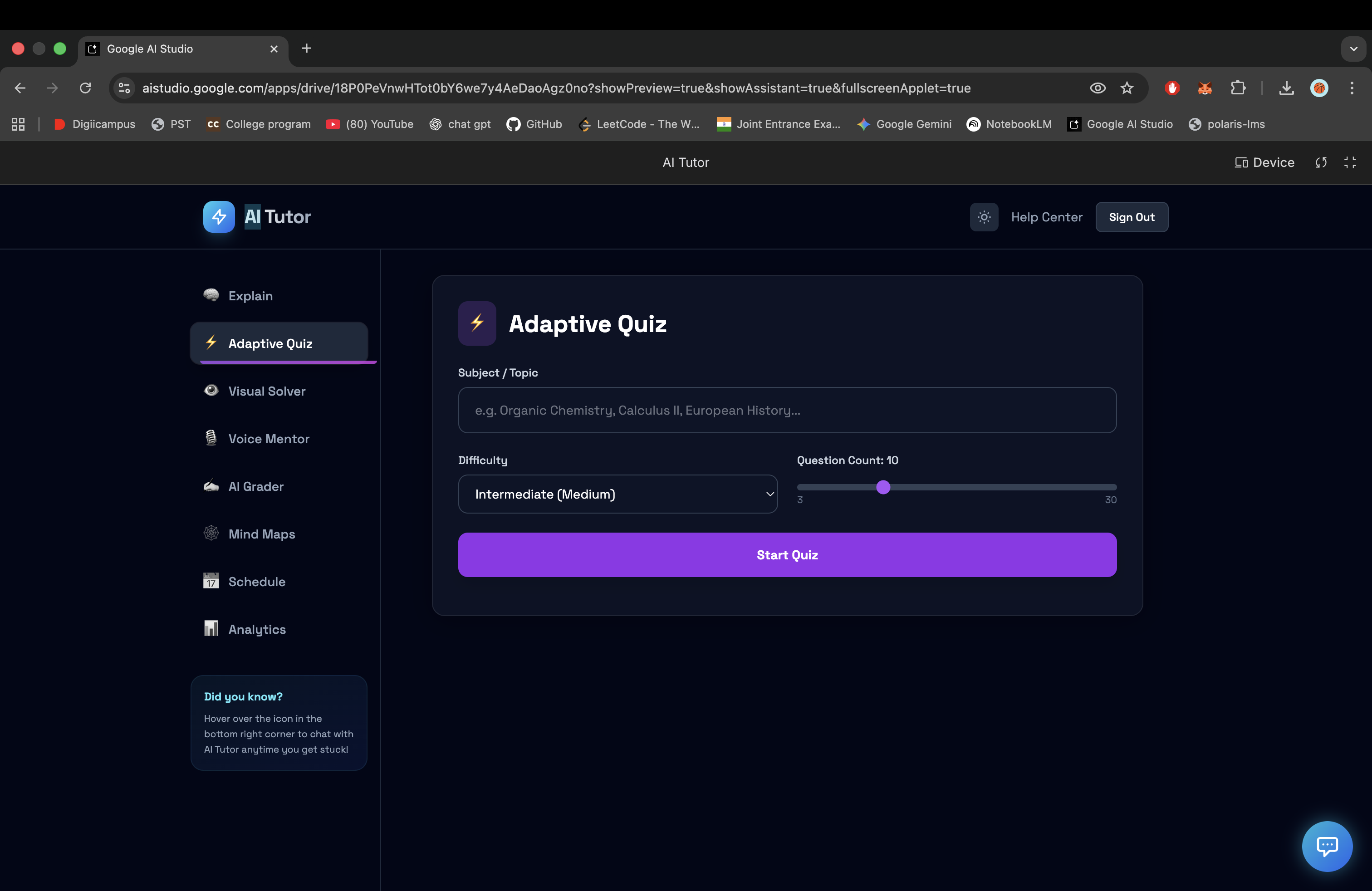Exit fullscreen applet with collapse icon

coord(1349,162)
